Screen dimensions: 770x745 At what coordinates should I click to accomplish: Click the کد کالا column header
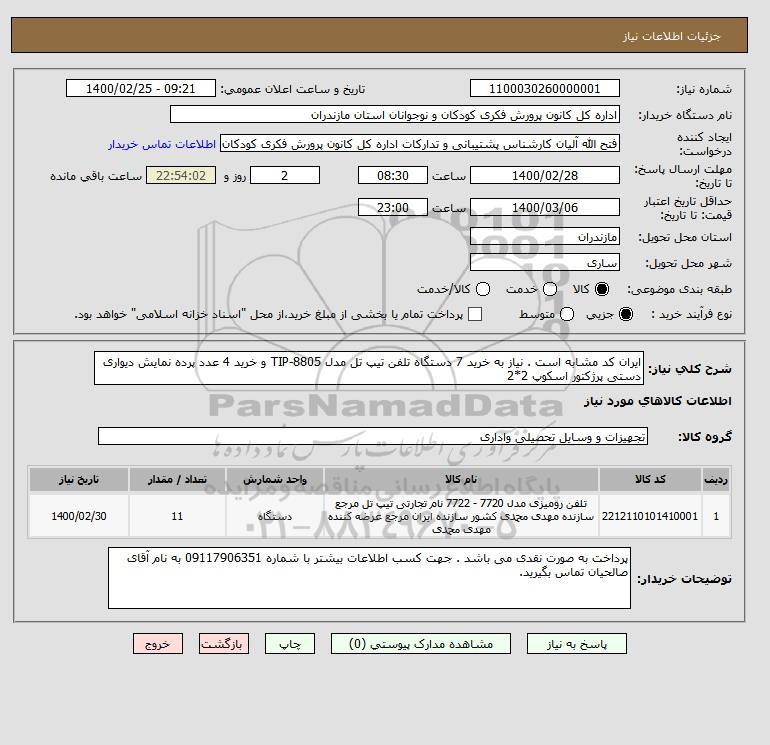[650, 479]
